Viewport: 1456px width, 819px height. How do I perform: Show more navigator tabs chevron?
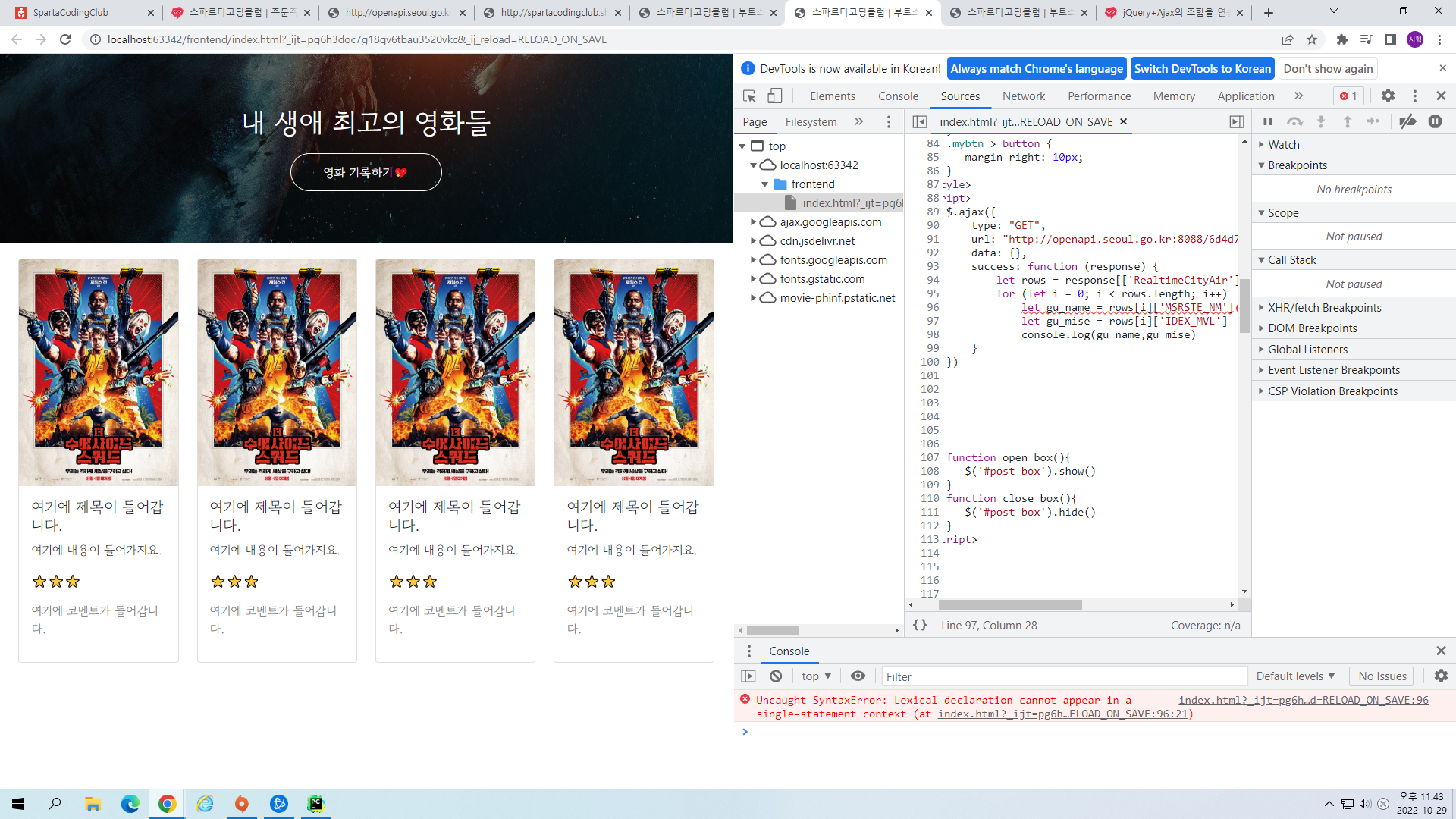coord(858,121)
